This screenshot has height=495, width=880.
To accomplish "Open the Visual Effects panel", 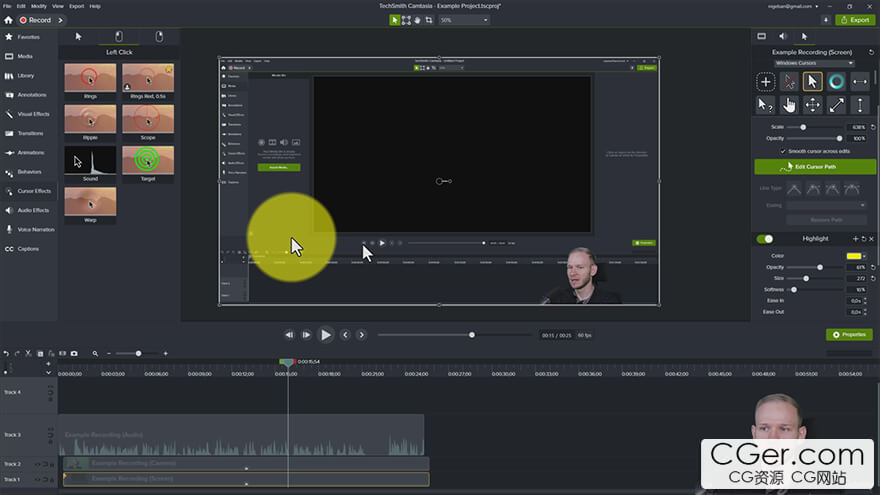I will point(28,114).
